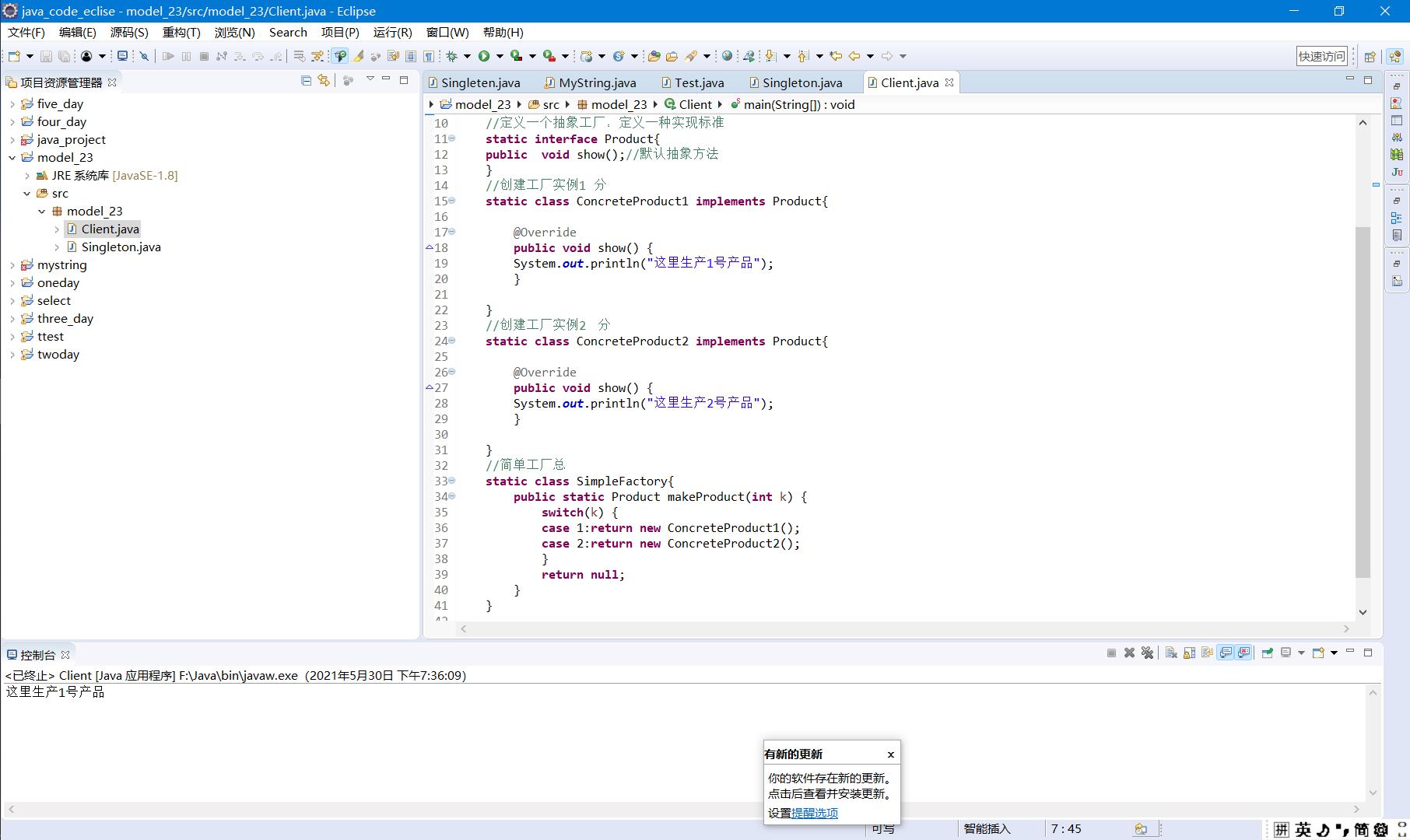
Task: Click the Debug bug icon in toolbar
Action: pyautogui.click(x=451, y=56)
